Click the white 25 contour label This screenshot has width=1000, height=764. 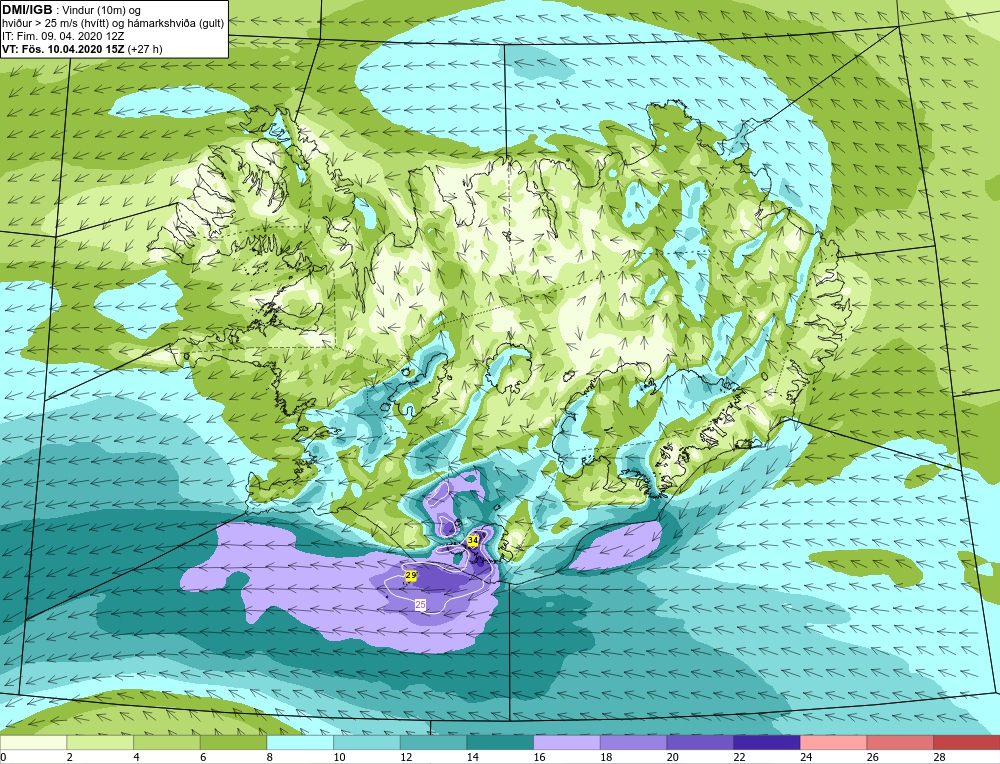pos(420,605)
